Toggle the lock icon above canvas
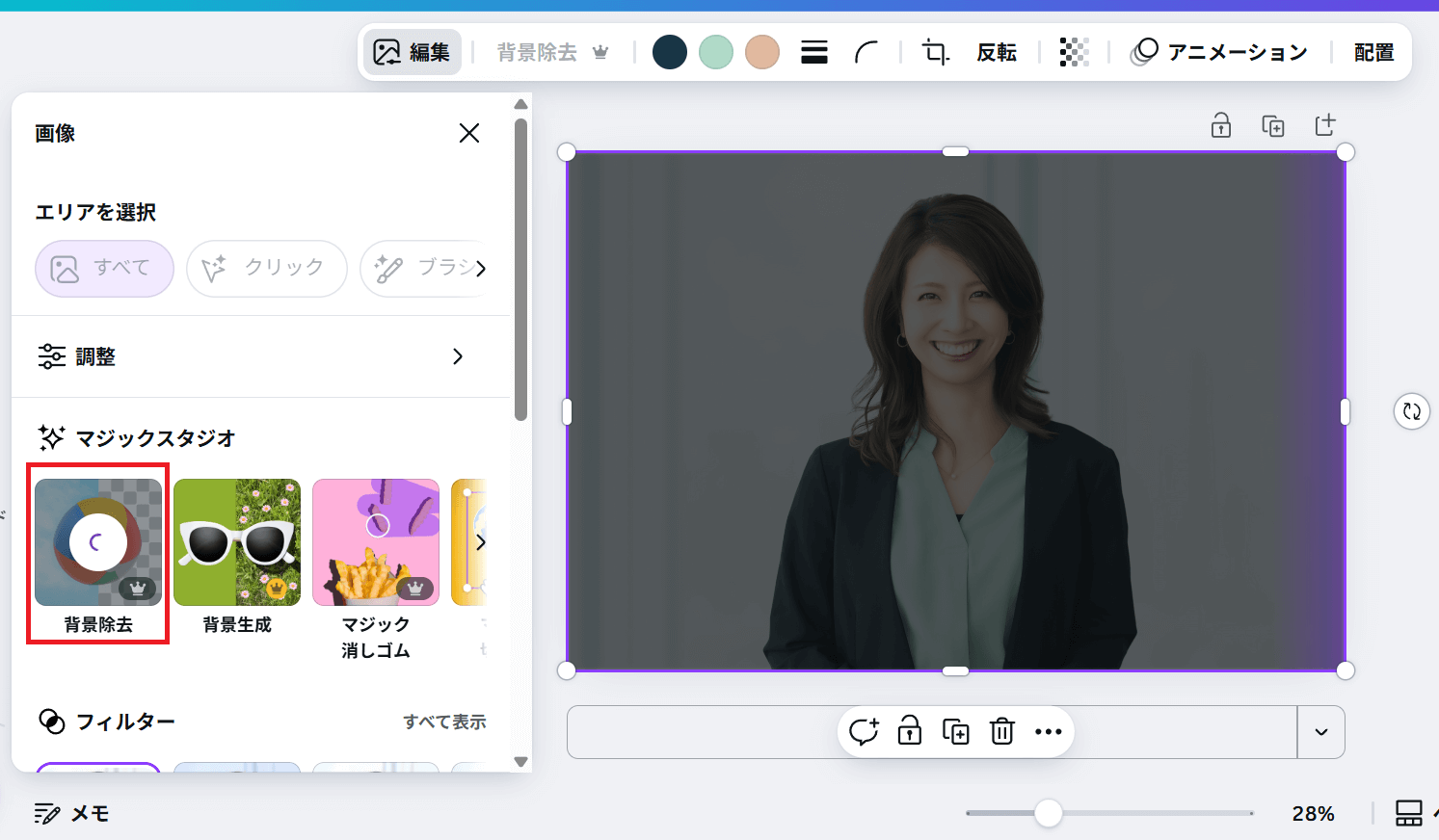 click(1221, 125)
